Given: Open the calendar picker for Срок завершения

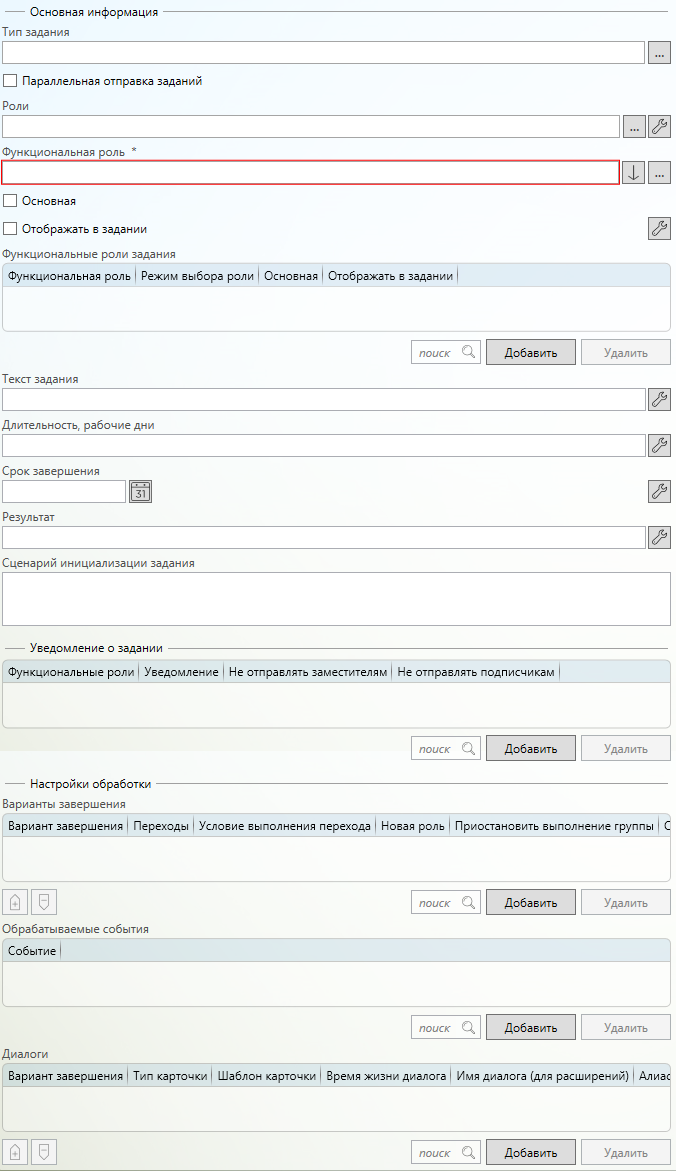Looking at the screenshot, I should point(141,491).
